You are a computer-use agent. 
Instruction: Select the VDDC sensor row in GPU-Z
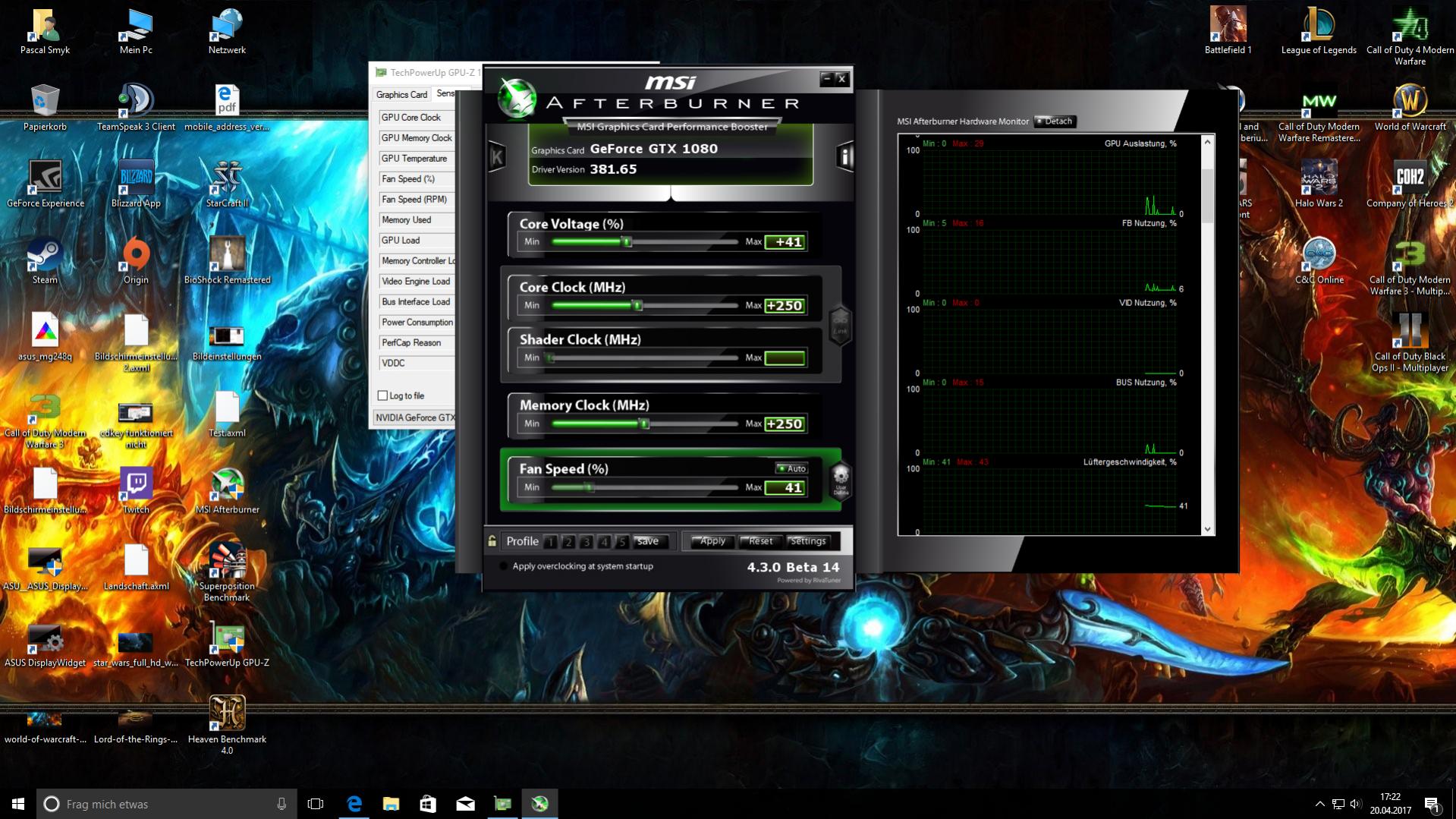pyautogui.click(x=417, y=364)
